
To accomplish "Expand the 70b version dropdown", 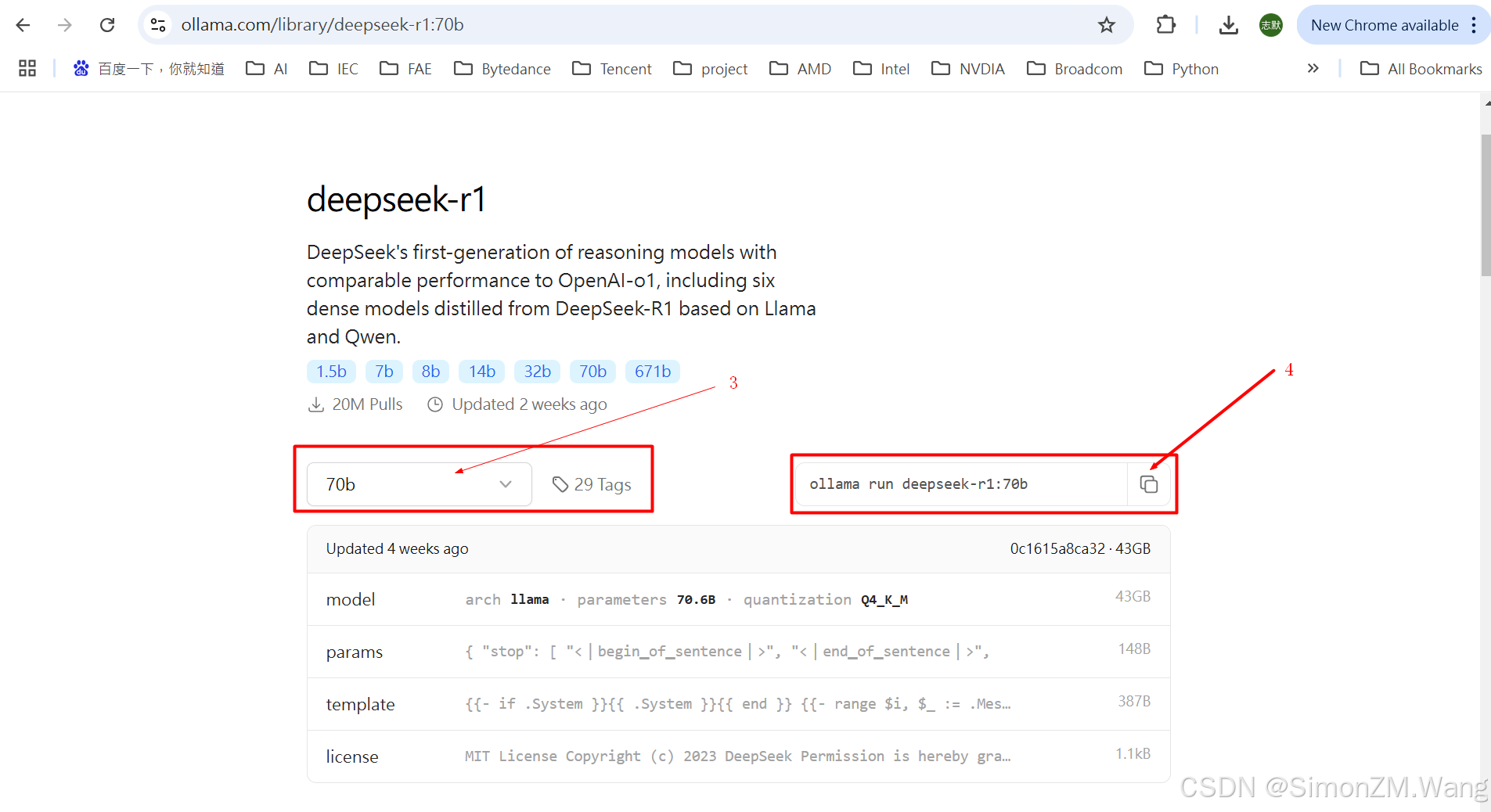I will pyautogui.click(x=420, y=484).
